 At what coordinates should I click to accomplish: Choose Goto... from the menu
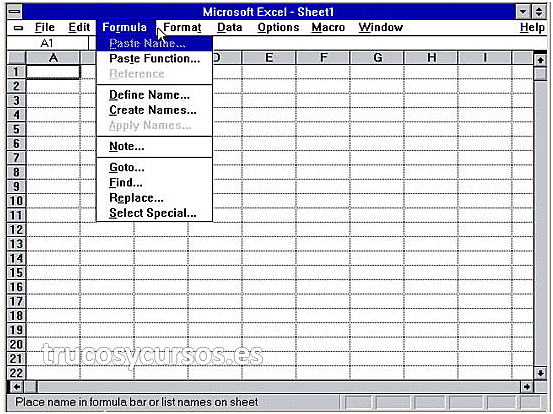(x=154, y=168)
